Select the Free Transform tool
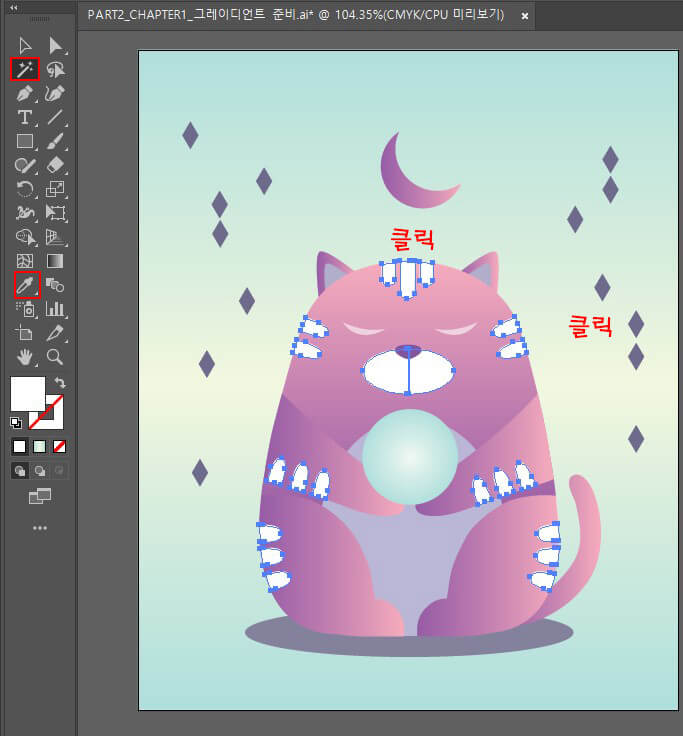This screenshot has width=683, height=736. coord(55,213)
